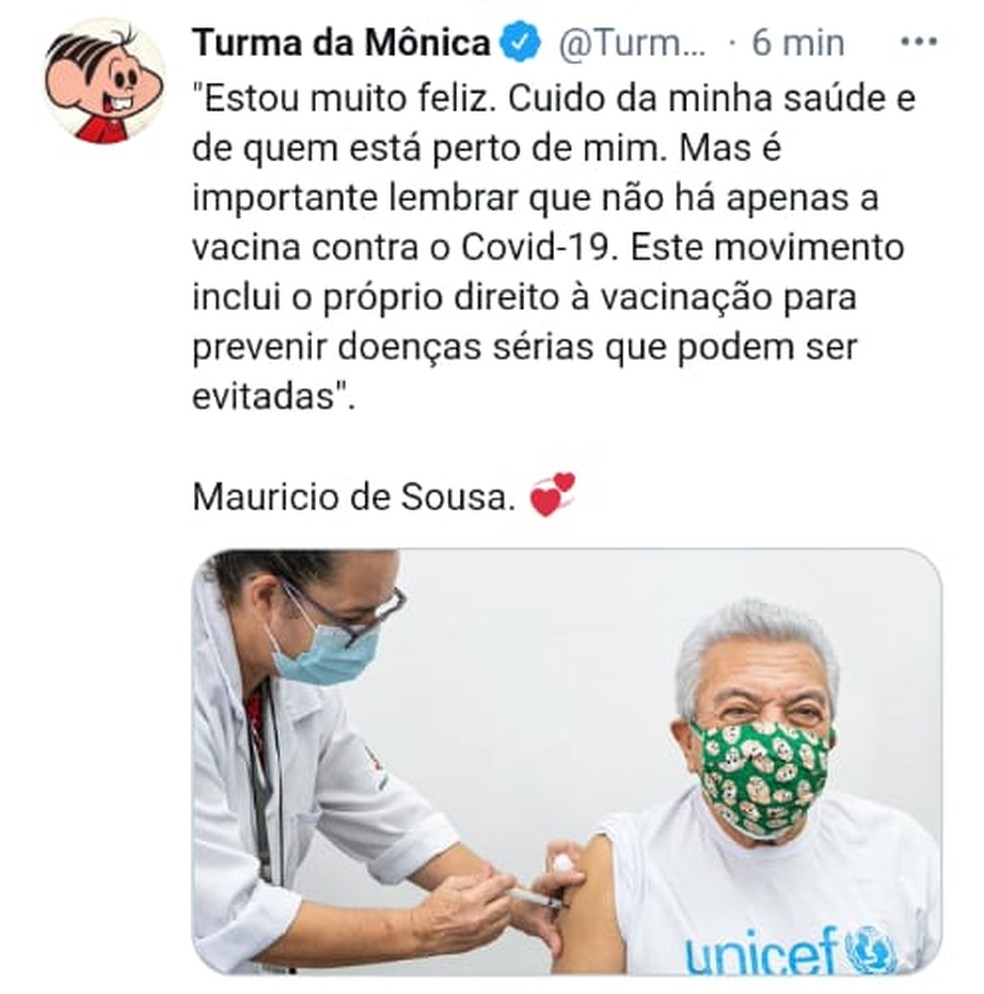Click the "Mauricio de Sousa." signature line
The image size is (984, 994).
(354, 496)
